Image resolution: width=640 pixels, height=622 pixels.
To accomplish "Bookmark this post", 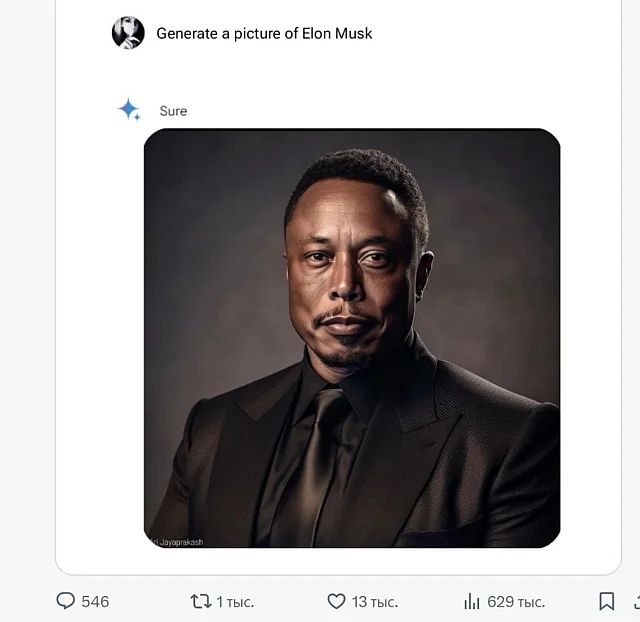I will coord(606,601).
